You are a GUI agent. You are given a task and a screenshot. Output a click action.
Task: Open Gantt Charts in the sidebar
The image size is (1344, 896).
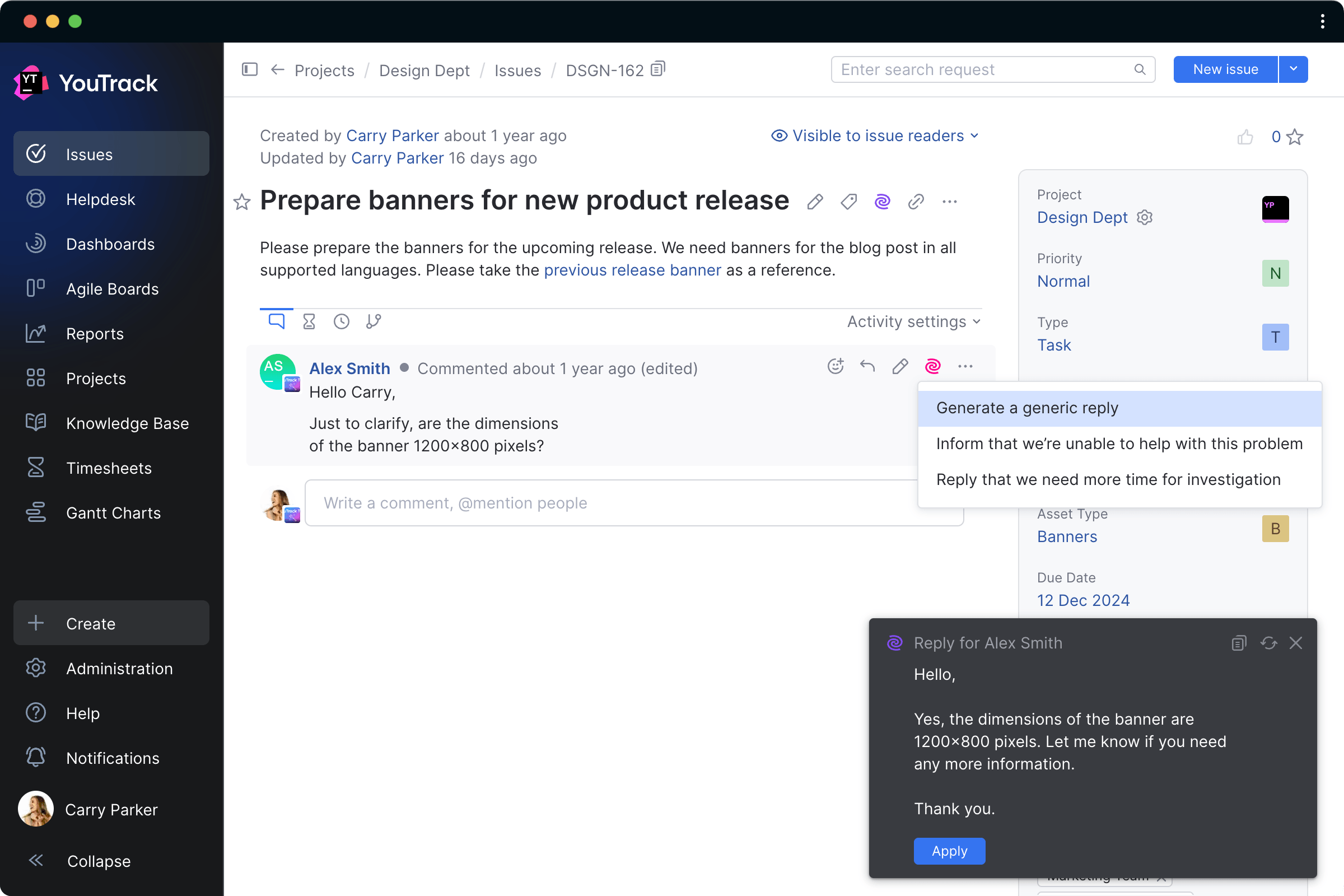tap(113, 512)
